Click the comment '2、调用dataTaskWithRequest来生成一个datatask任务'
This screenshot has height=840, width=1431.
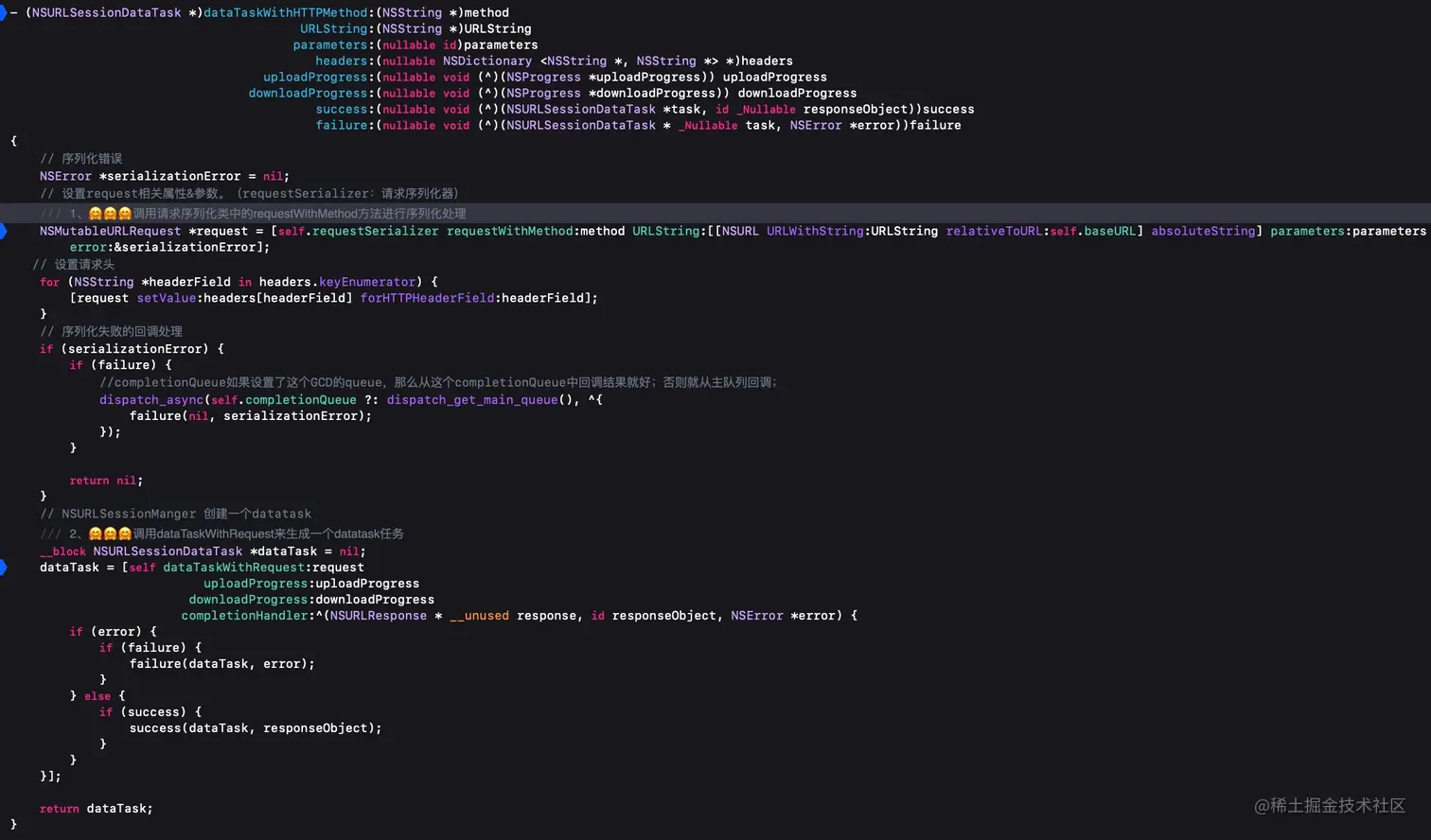(x=222, y=534)
